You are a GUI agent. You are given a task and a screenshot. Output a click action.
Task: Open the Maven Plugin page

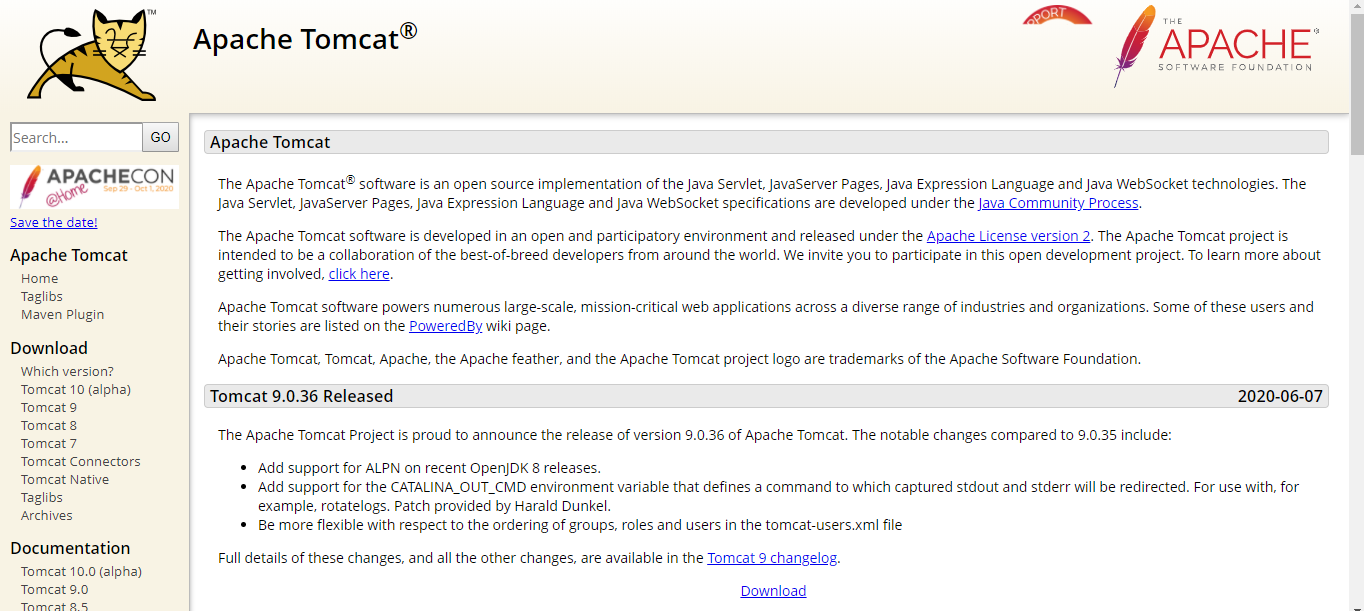click(62, 314)
